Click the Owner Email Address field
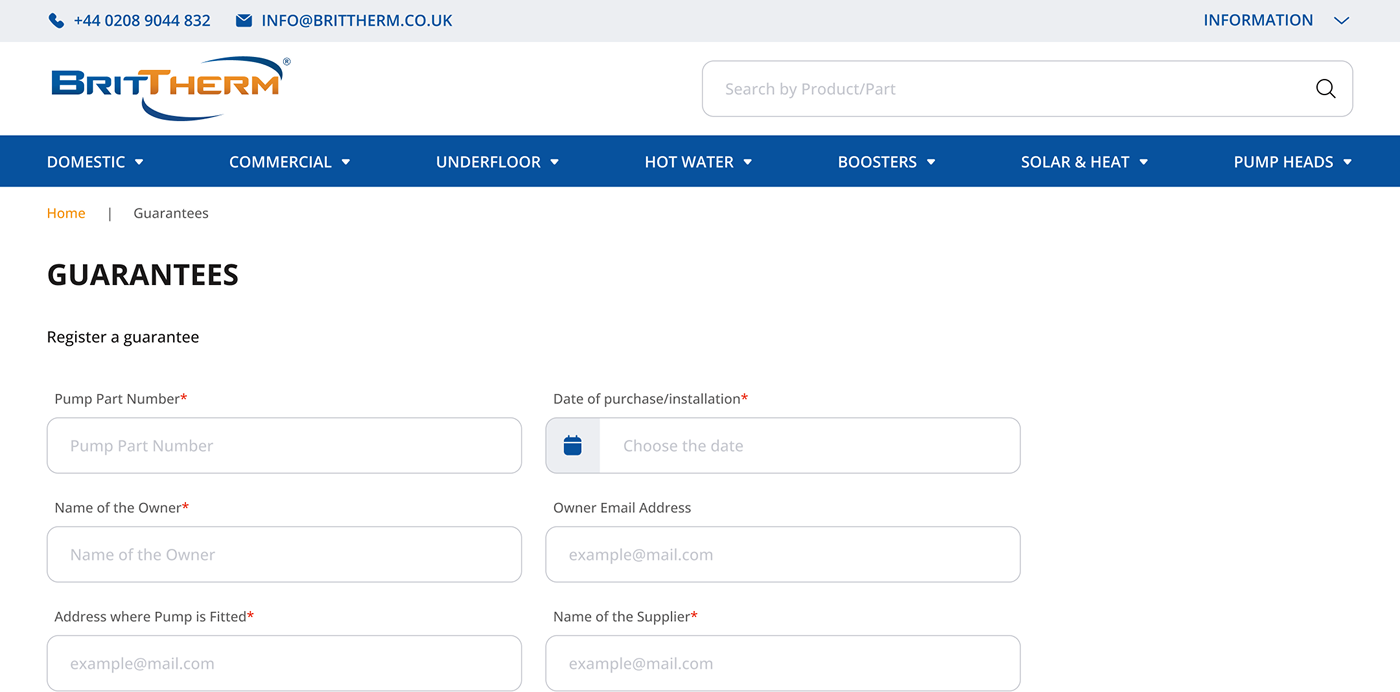The image size is (1400, 692). click(782, 555)
